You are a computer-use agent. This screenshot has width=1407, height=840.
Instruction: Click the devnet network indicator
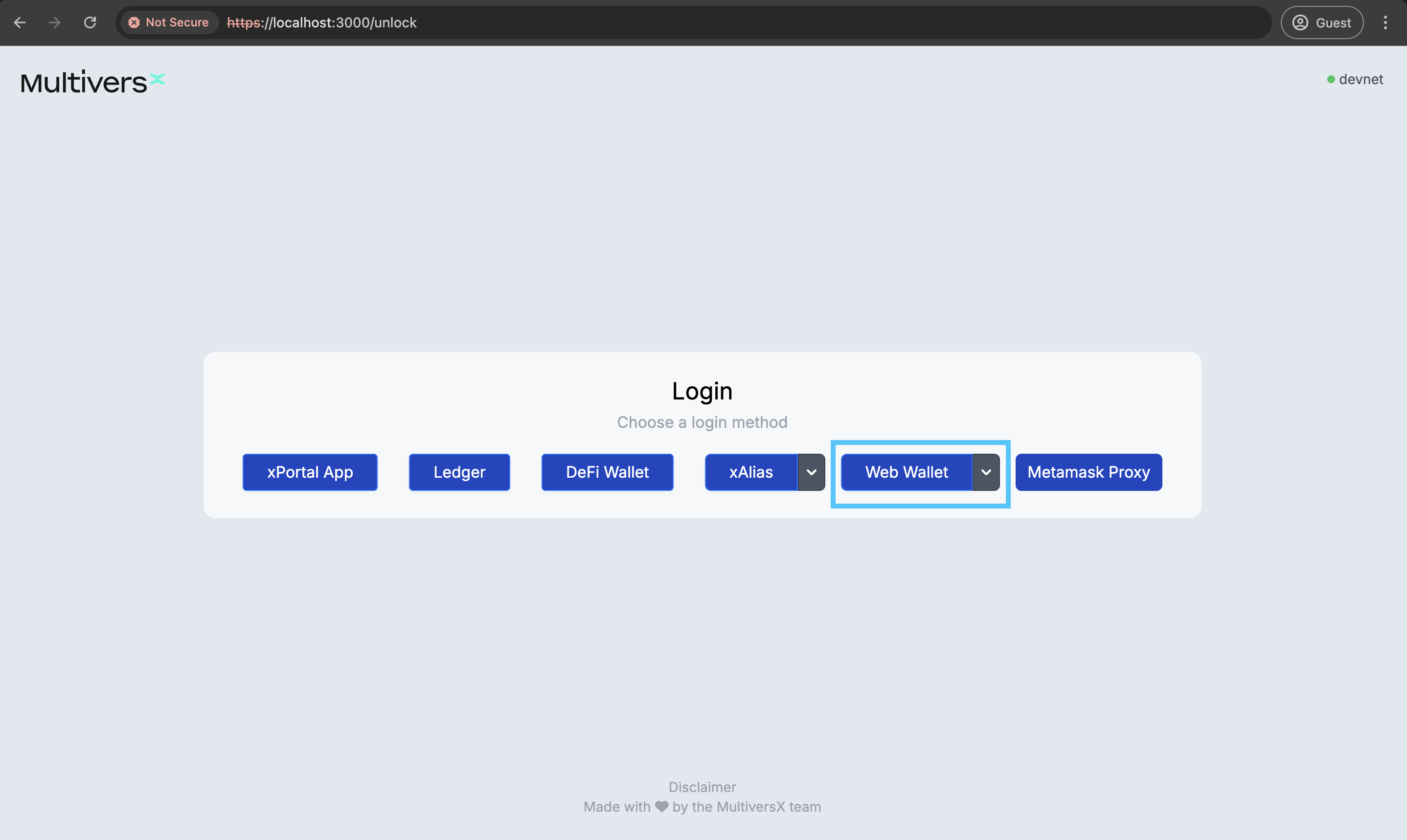pos(1354,79)
